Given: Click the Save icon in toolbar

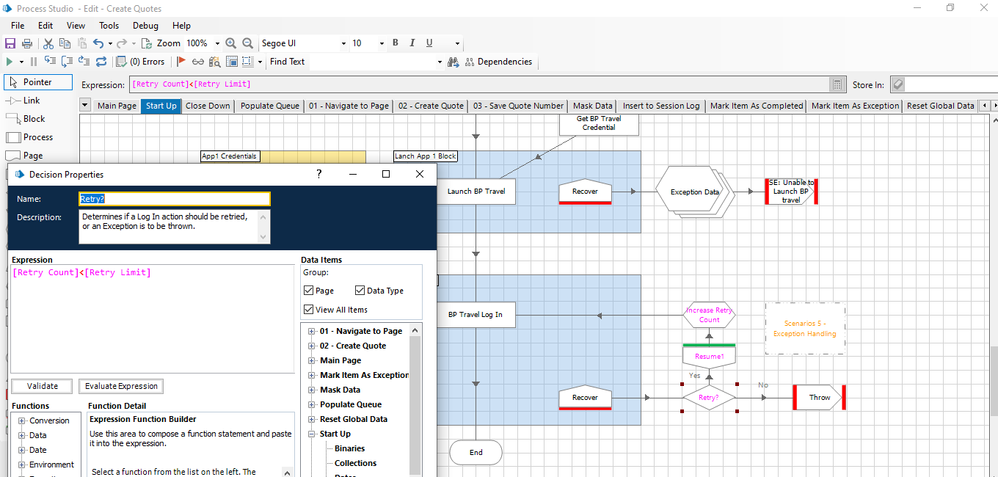Looking at the screenshot, I should point(10,44).
